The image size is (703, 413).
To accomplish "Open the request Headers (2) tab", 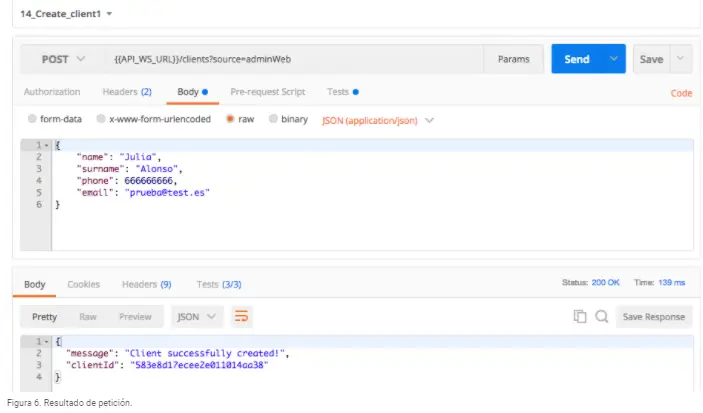I will [x=127, y=92].
